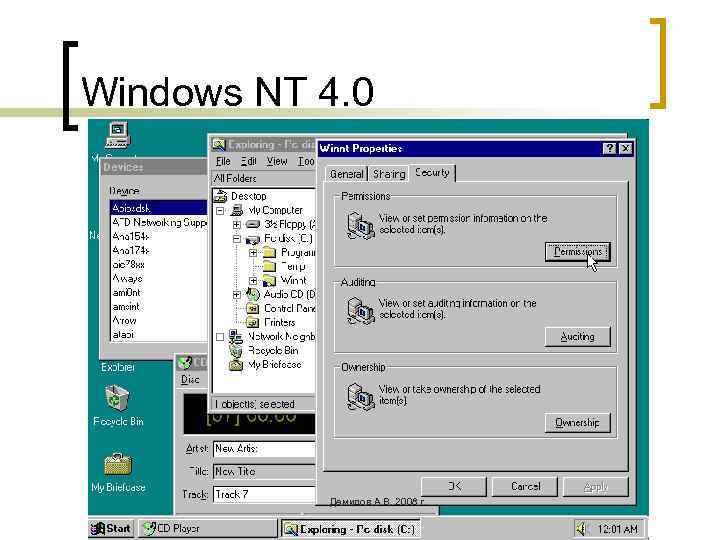
Task: Confirm with the OK button
Action: pyautogui.click(x=454, y=486)
